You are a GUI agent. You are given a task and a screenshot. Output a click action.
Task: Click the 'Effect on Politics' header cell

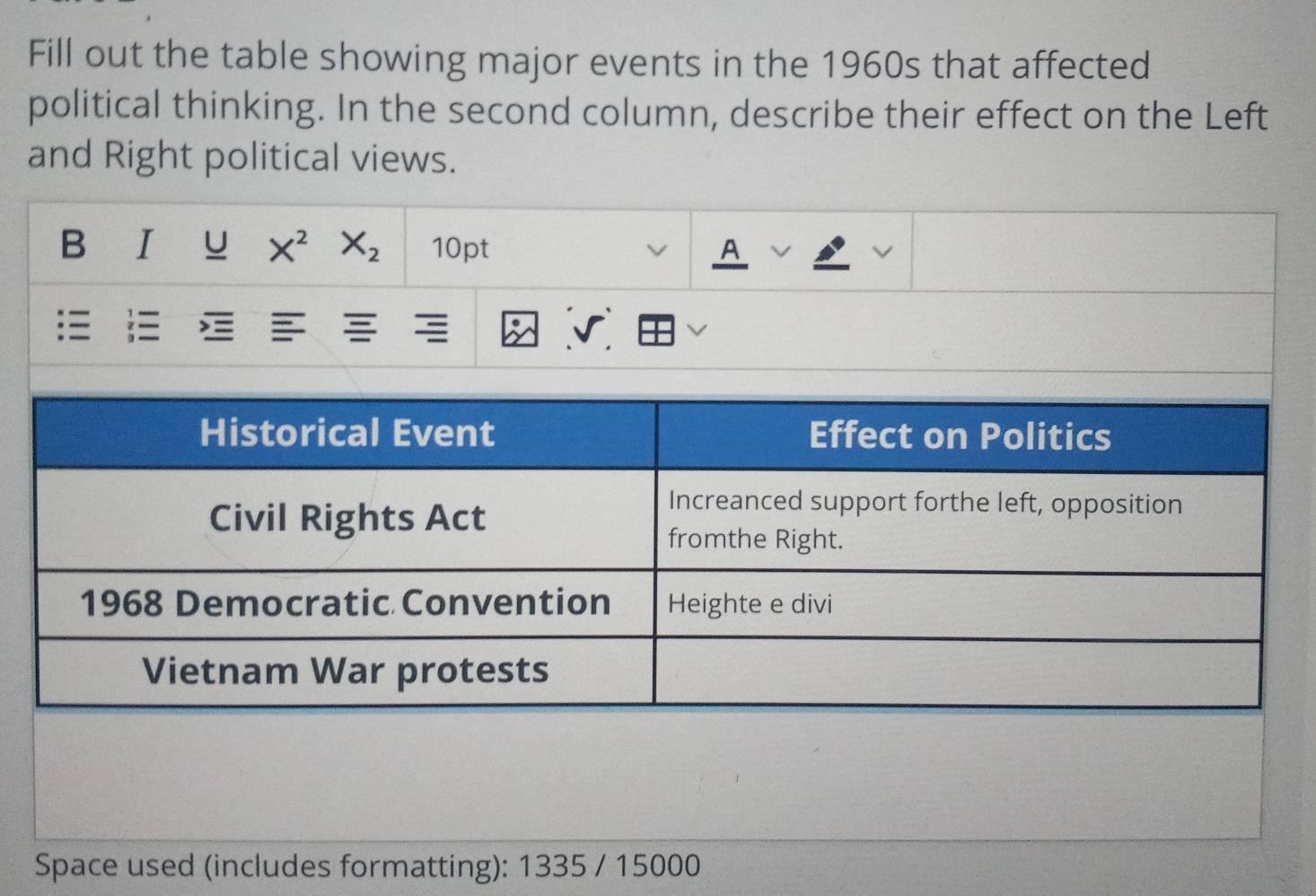click(961, 437)
